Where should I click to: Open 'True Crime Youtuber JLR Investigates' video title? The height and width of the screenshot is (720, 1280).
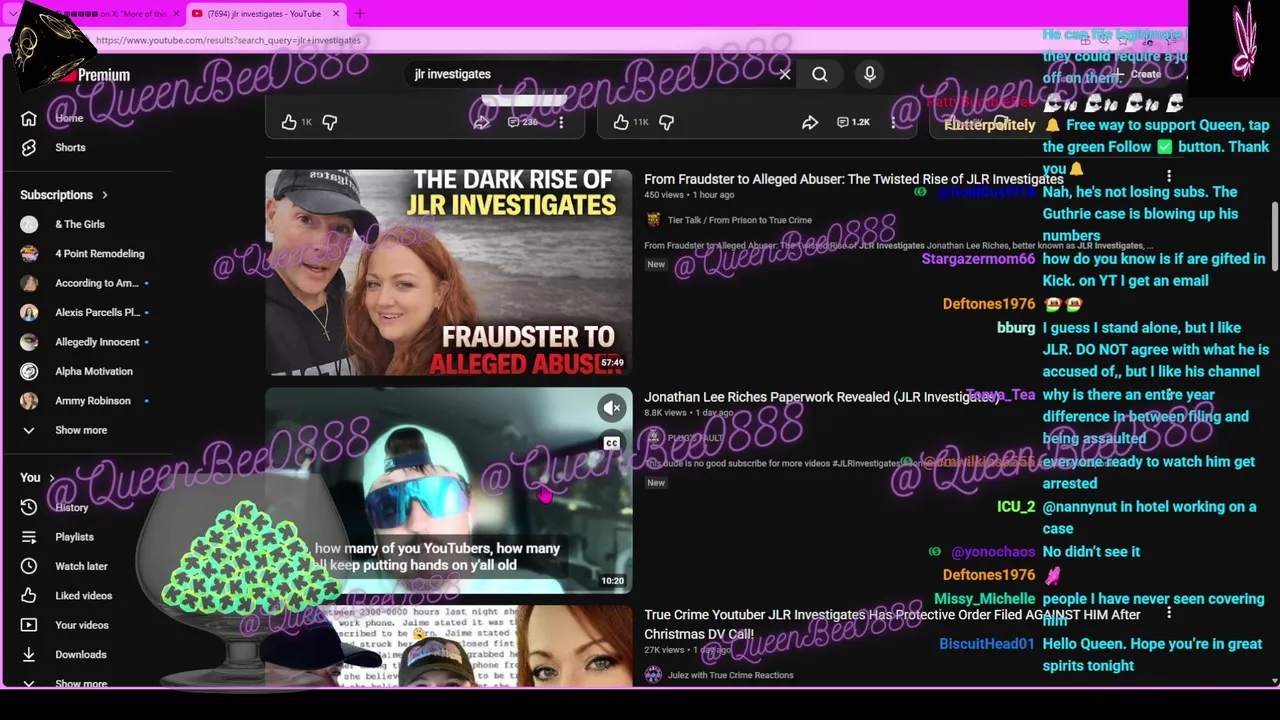tap(892, 624)
